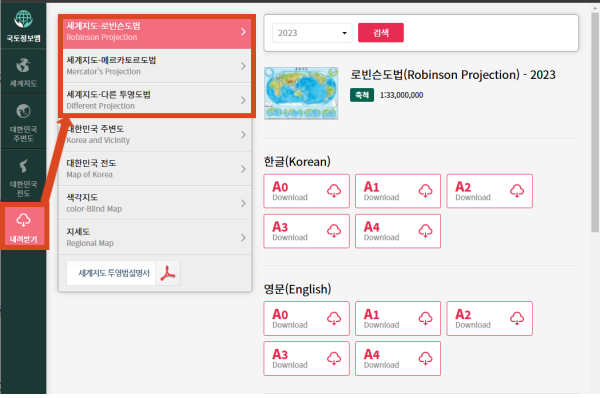Select 지세도 Regional Map menu entry
The width and height of the screenshot is (600, 398).
155,237
